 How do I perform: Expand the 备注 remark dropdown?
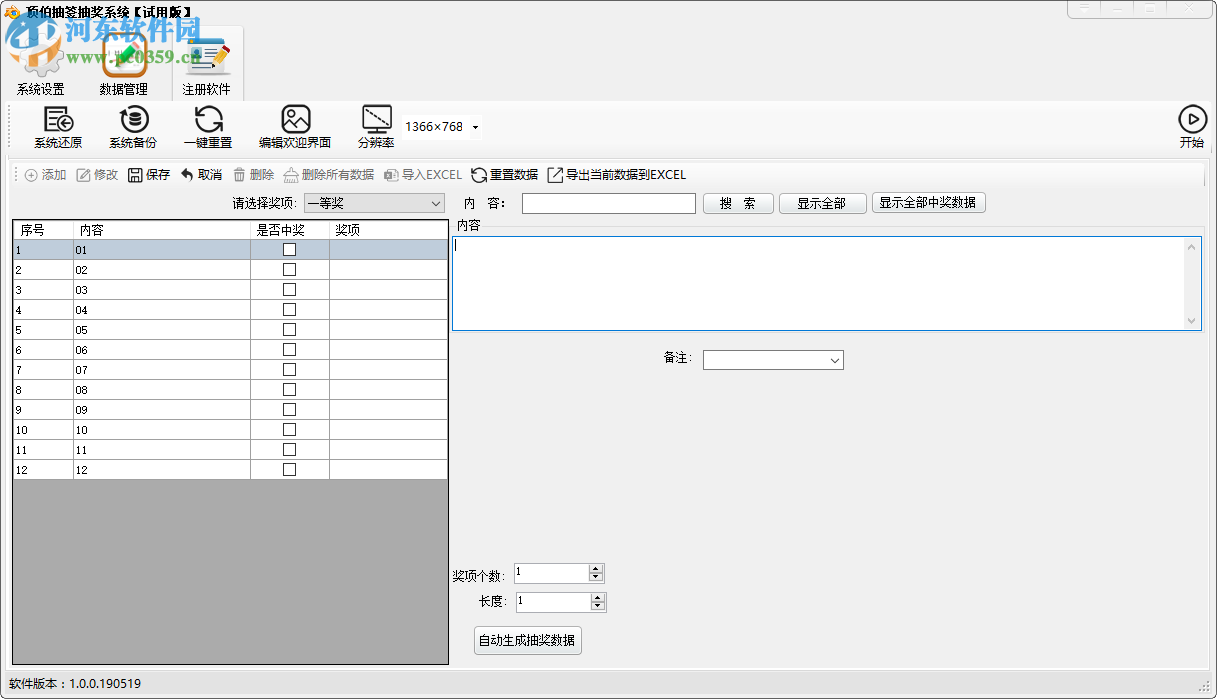pos(834,360)
